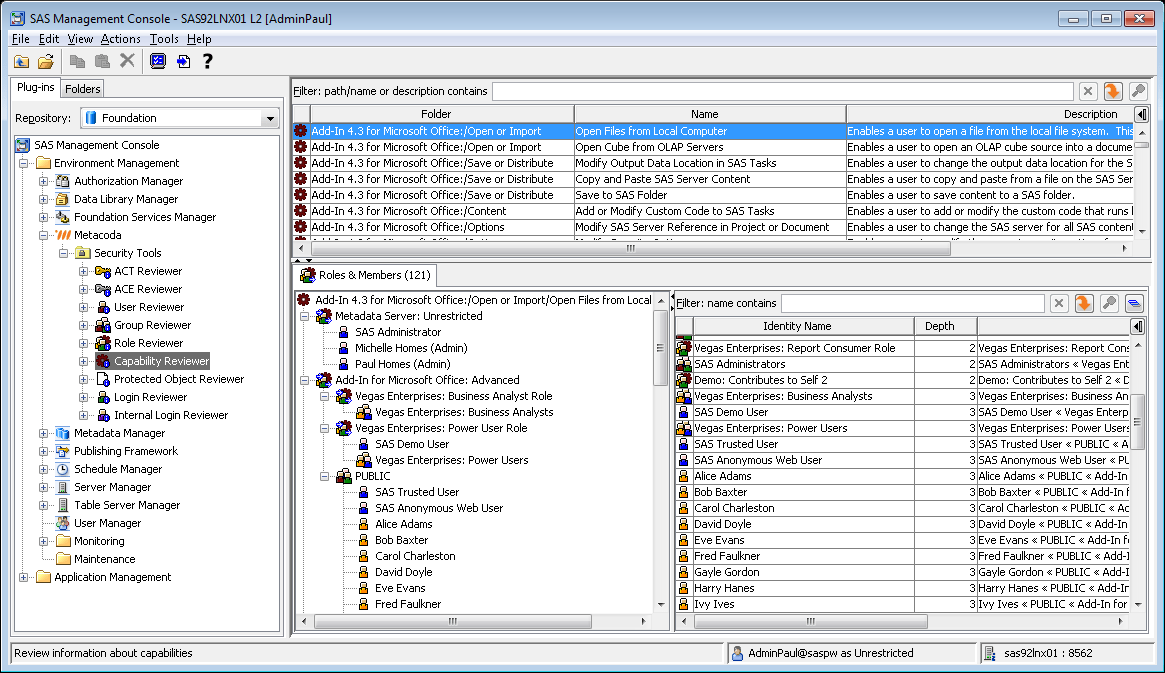This screenshot has width=1165, height=673.
Task: Sort by the Folder column header
Action: 441,114
